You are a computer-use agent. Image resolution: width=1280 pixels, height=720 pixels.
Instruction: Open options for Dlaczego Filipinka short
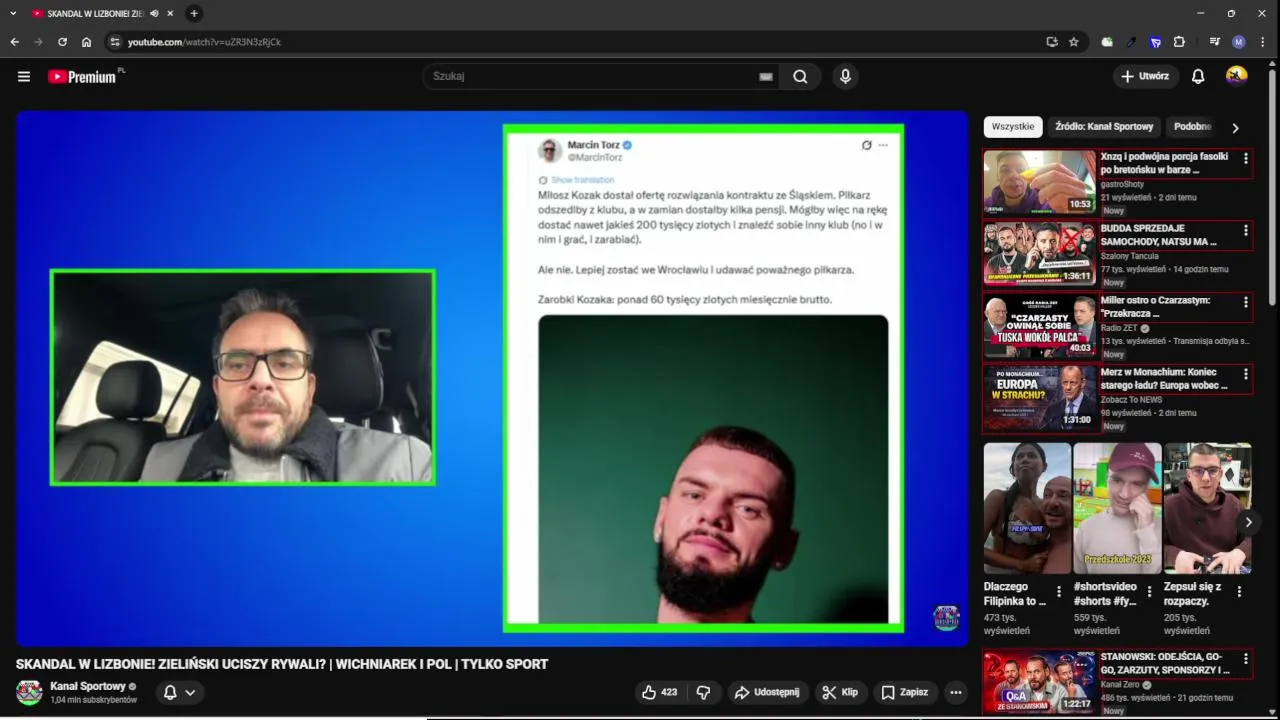click(1059, 591)
